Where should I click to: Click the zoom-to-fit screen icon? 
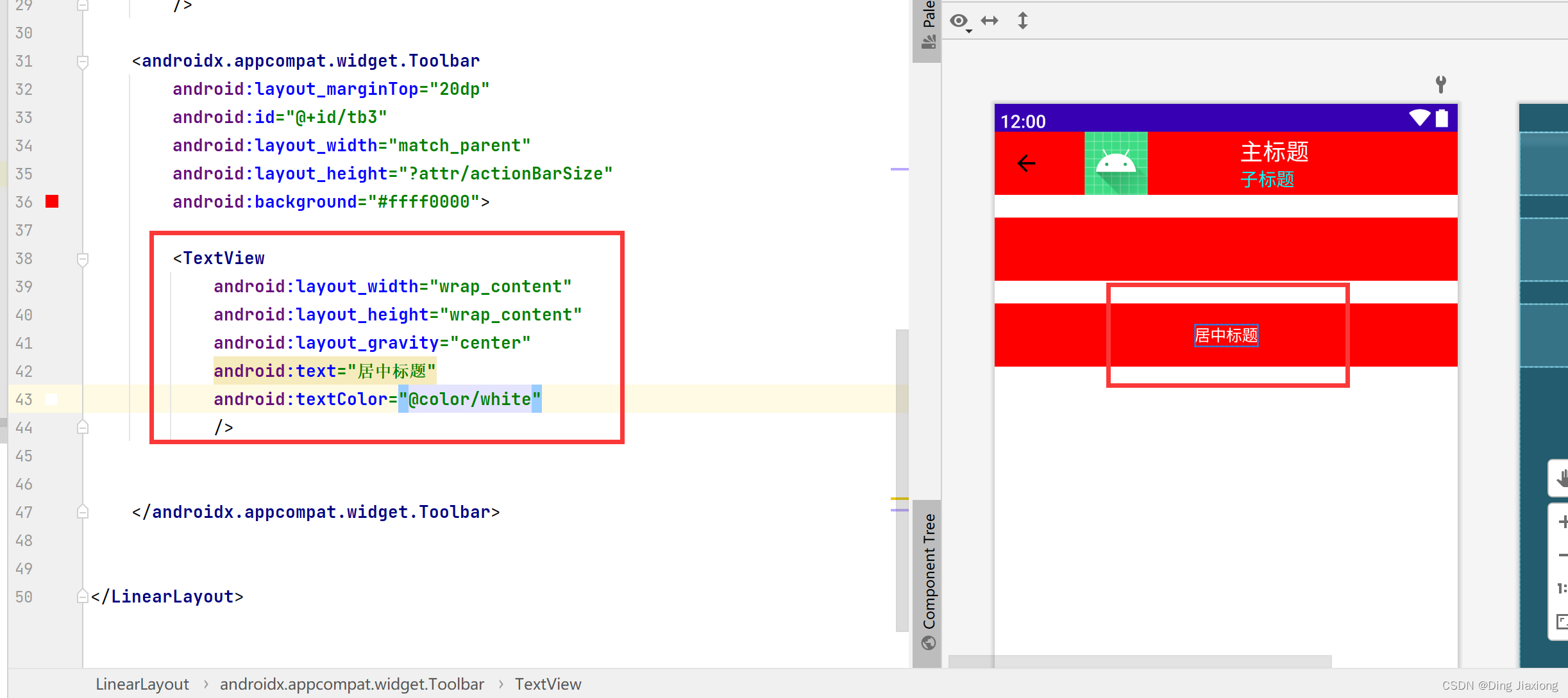(1562, 621)
